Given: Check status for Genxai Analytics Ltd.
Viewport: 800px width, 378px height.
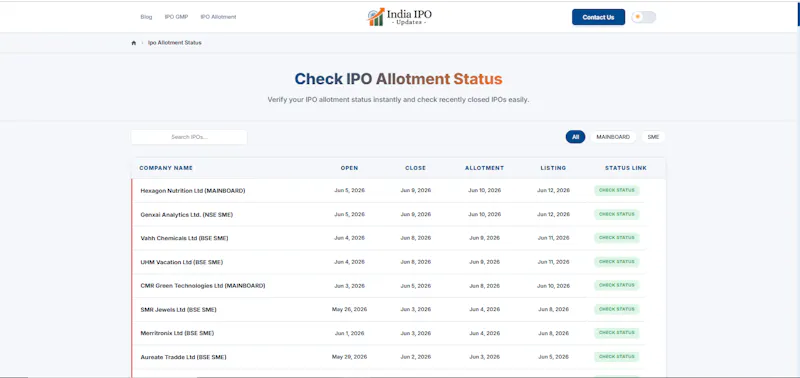Looking at the screenshot, I should 617,214.
